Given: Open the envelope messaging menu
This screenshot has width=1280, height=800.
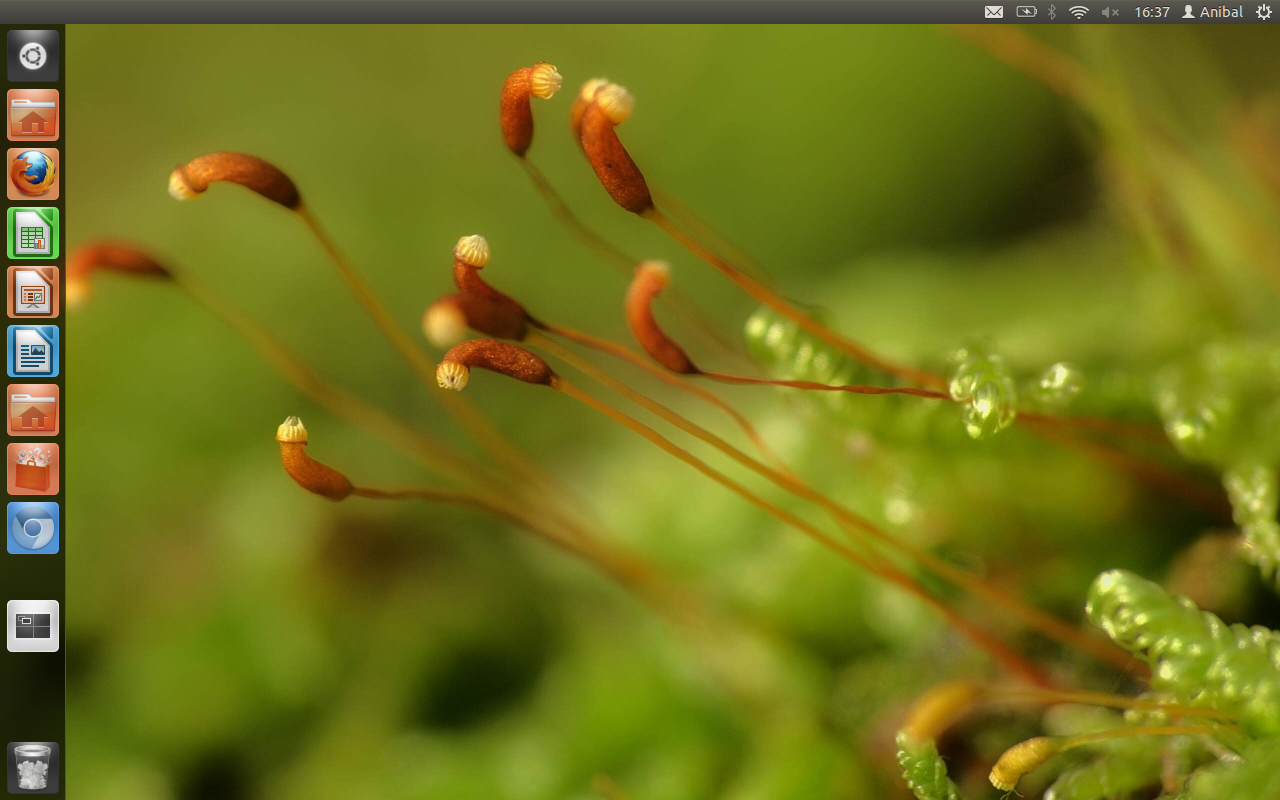Looking at the screenshot, I should (993, 12).
